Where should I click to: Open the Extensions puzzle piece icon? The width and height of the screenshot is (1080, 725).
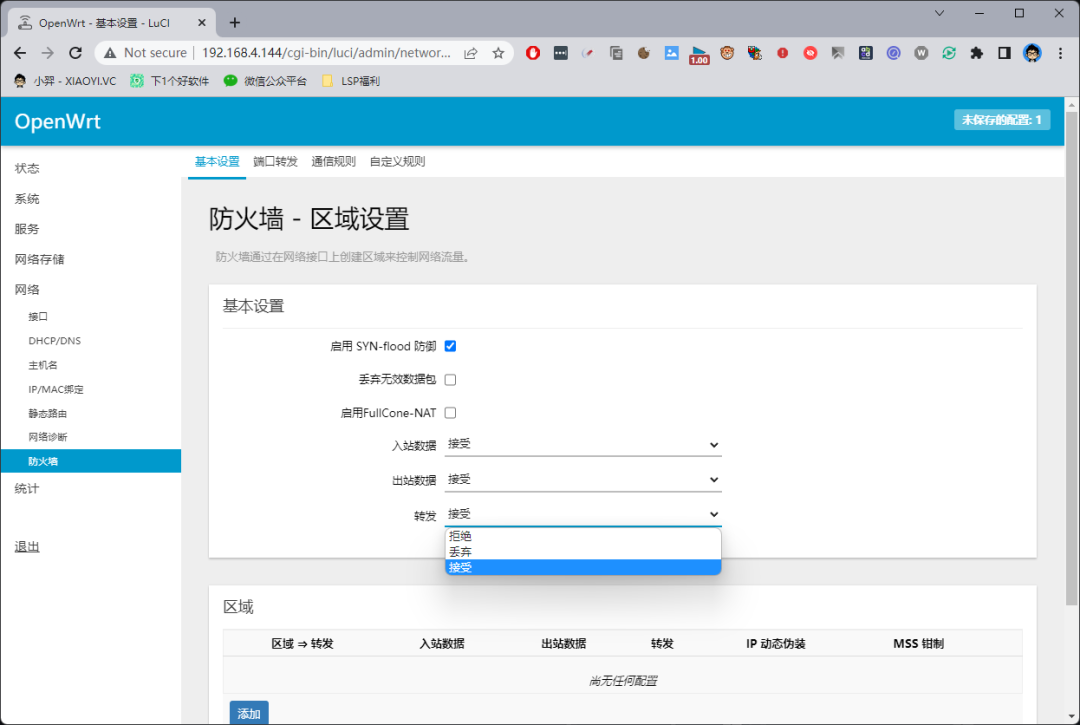pyautogui.click(x=977, y=53)
